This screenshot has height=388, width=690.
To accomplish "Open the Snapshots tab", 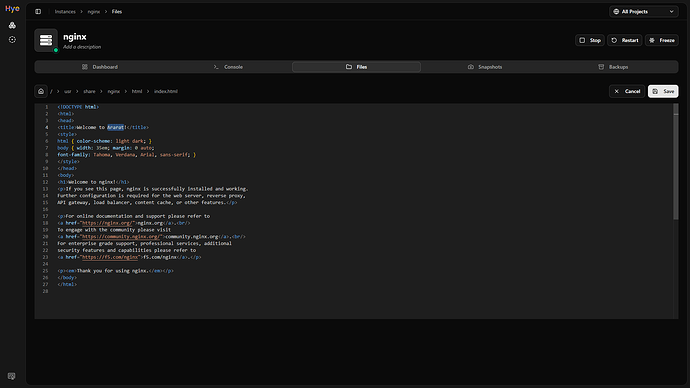I will tap(485, 67).
